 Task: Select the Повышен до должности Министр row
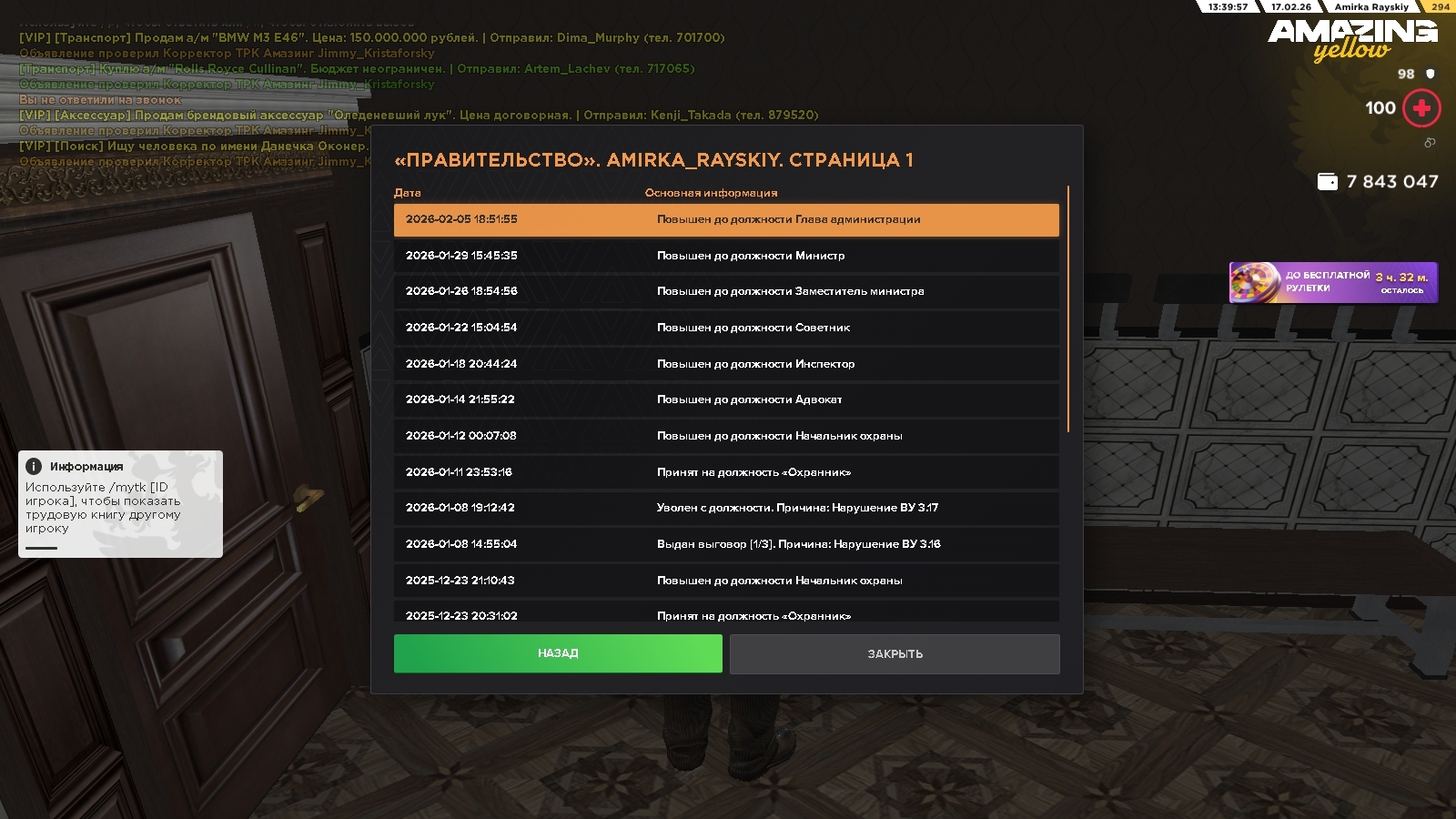coord(726,256)
